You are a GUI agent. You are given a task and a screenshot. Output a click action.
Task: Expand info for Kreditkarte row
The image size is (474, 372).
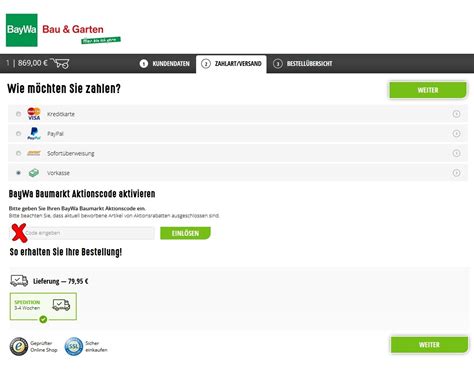pyautogui.click(x=456, y=114)
